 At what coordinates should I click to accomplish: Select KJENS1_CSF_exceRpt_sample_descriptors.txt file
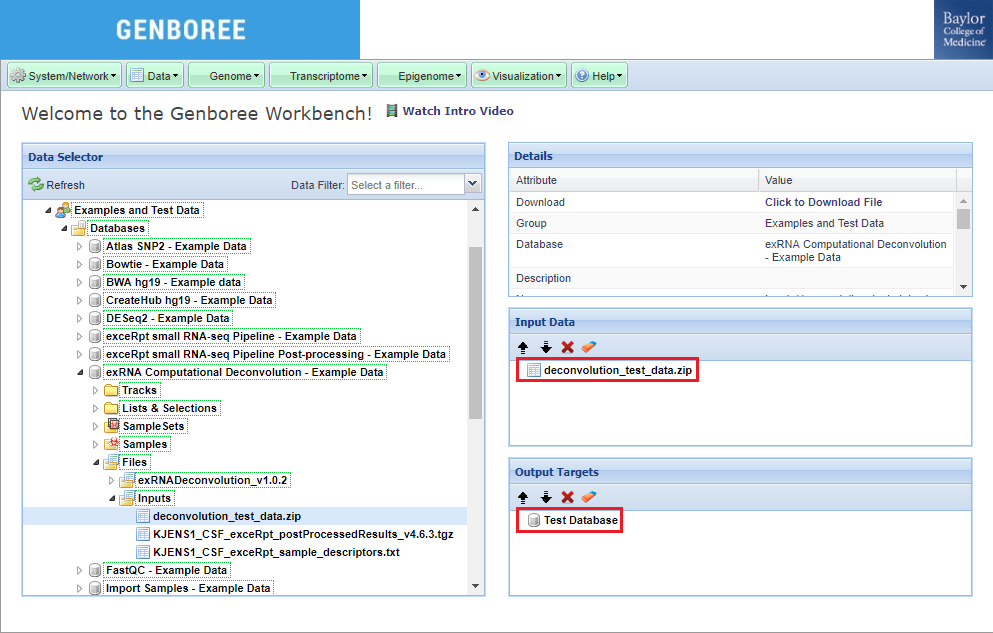point(276,552)
